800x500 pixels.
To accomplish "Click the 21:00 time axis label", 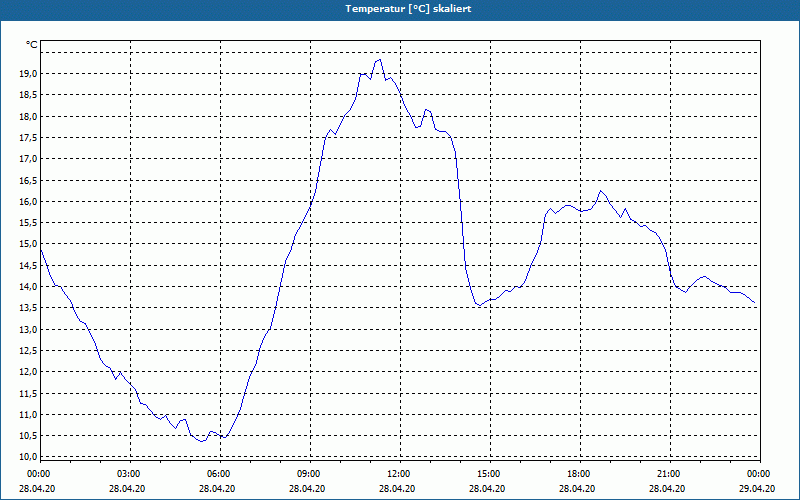I will [670, 474].
